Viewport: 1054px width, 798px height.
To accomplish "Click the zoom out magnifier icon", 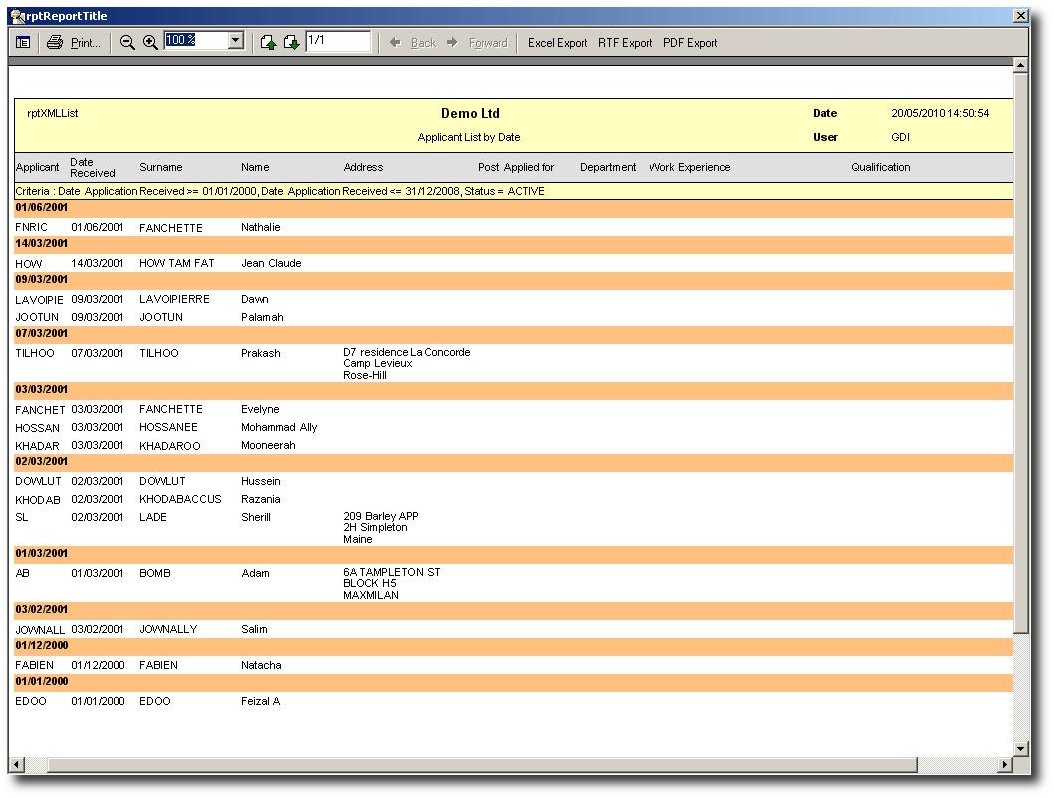I will coord(127,42).
